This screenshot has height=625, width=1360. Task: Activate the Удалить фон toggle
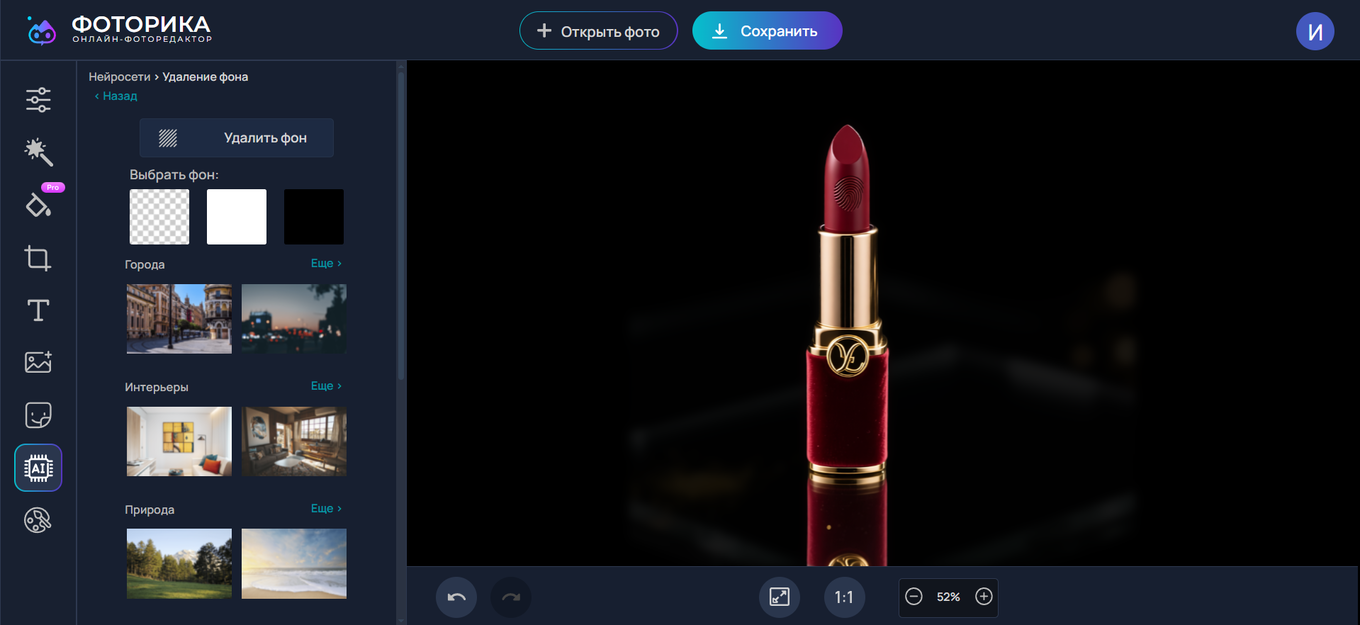[236, 137]
